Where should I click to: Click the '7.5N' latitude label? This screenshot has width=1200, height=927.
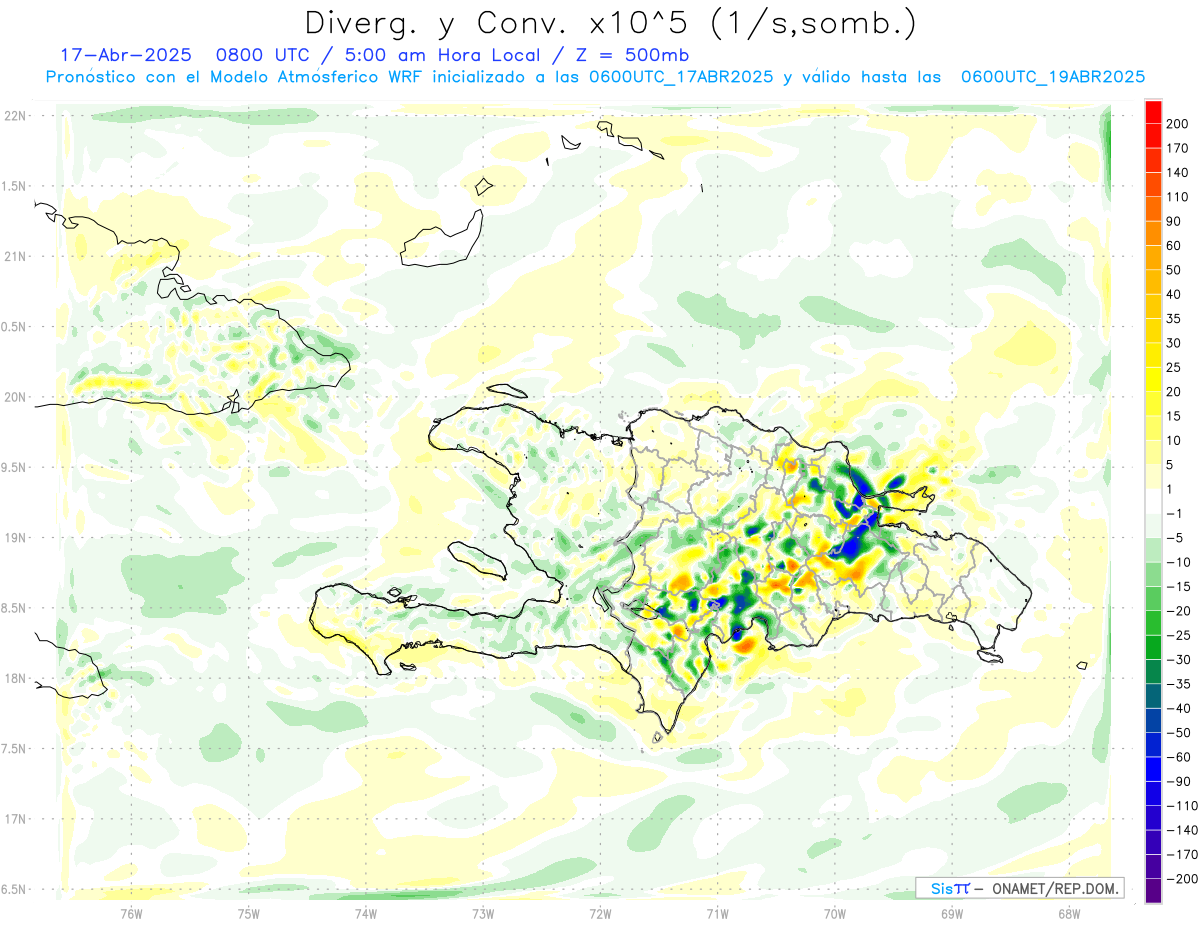pyautogui.click(x=14, y=750)
